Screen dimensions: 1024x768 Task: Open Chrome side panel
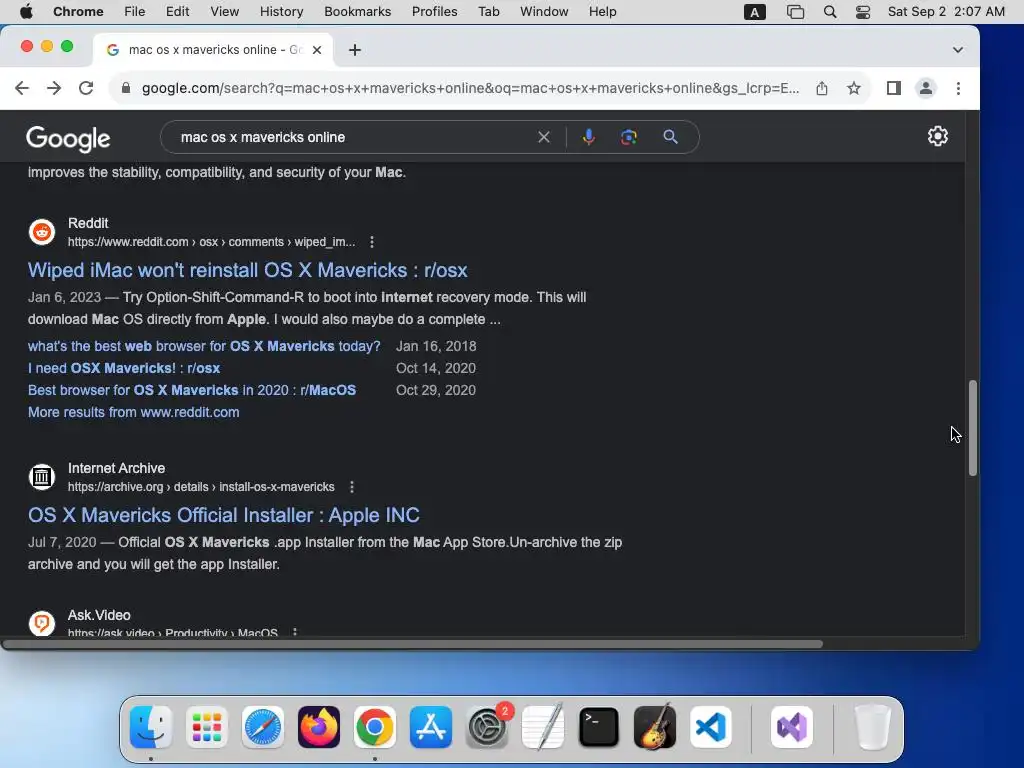coord(893,88)
